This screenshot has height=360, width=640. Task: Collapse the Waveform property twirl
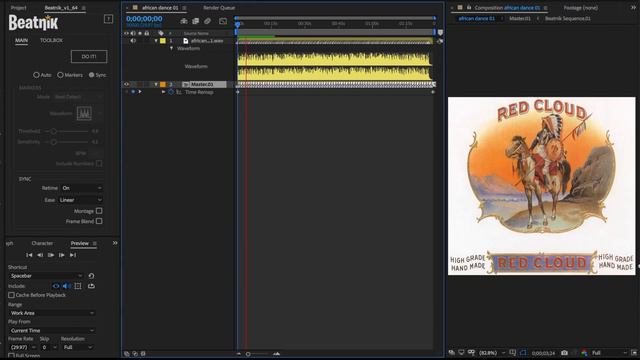pos(171,49)
